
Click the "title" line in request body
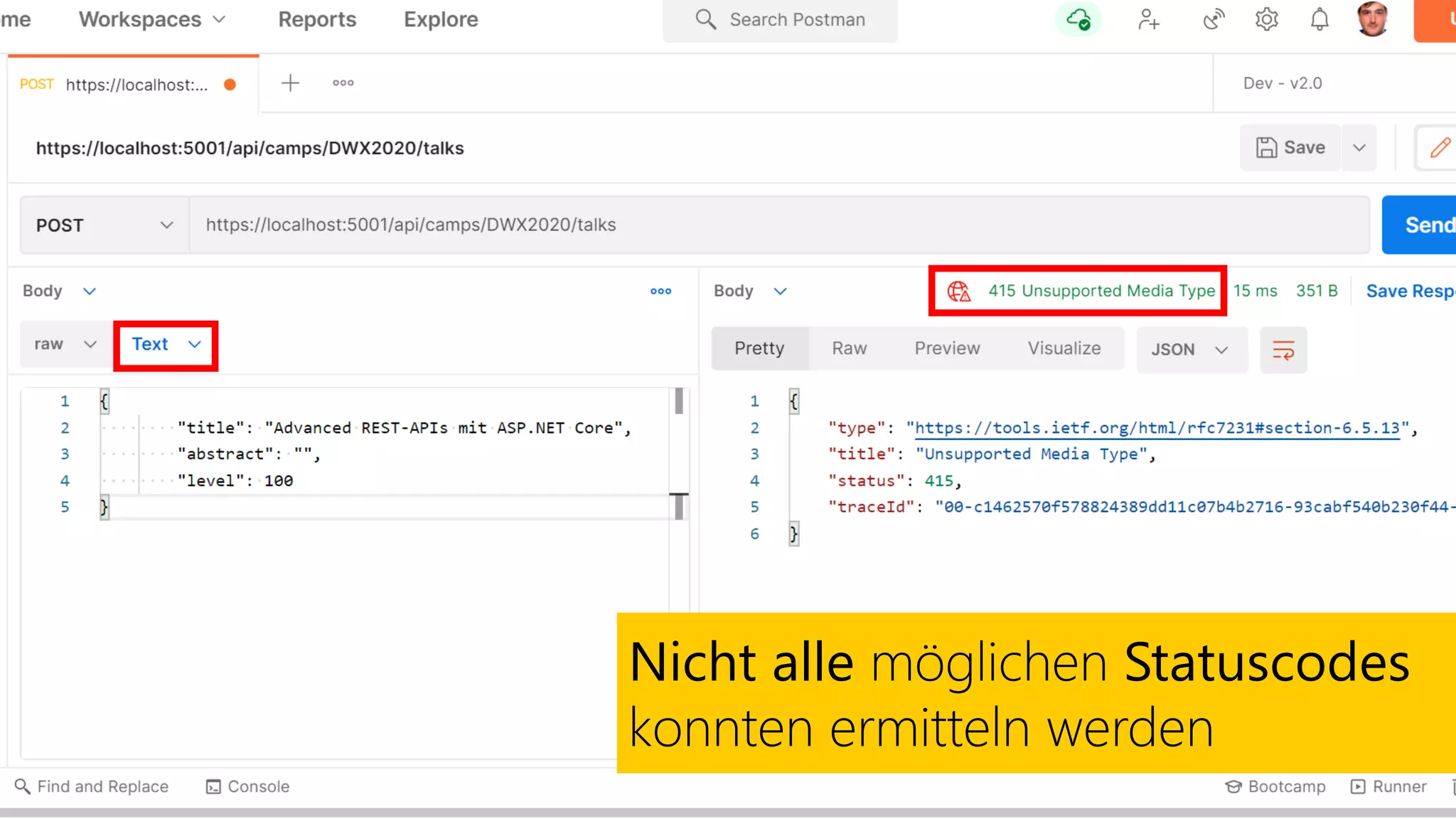pos(404,428)
